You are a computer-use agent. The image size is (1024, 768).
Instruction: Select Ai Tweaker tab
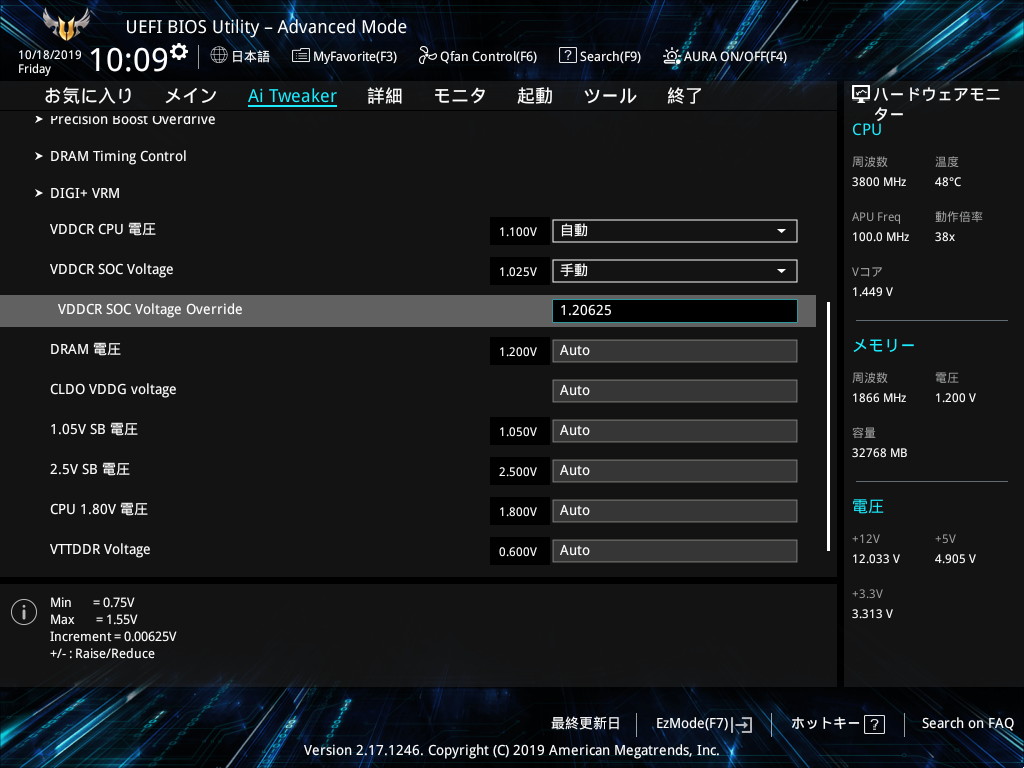click(292, 96)
